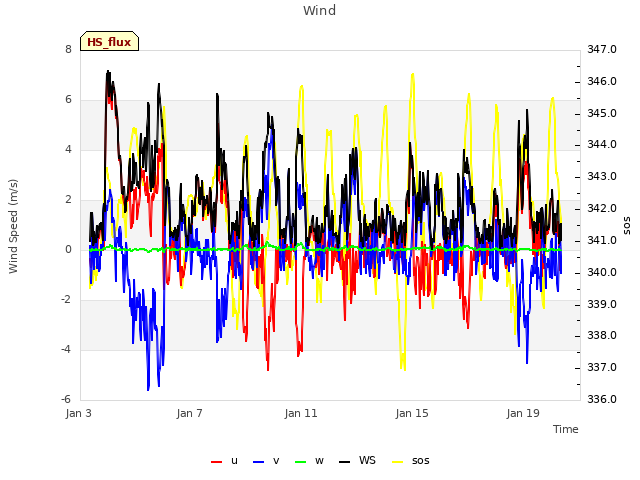Viewport: 640px width, 480px height.
Task: Click the HS_flux annotation label
Action: (109, 41)
